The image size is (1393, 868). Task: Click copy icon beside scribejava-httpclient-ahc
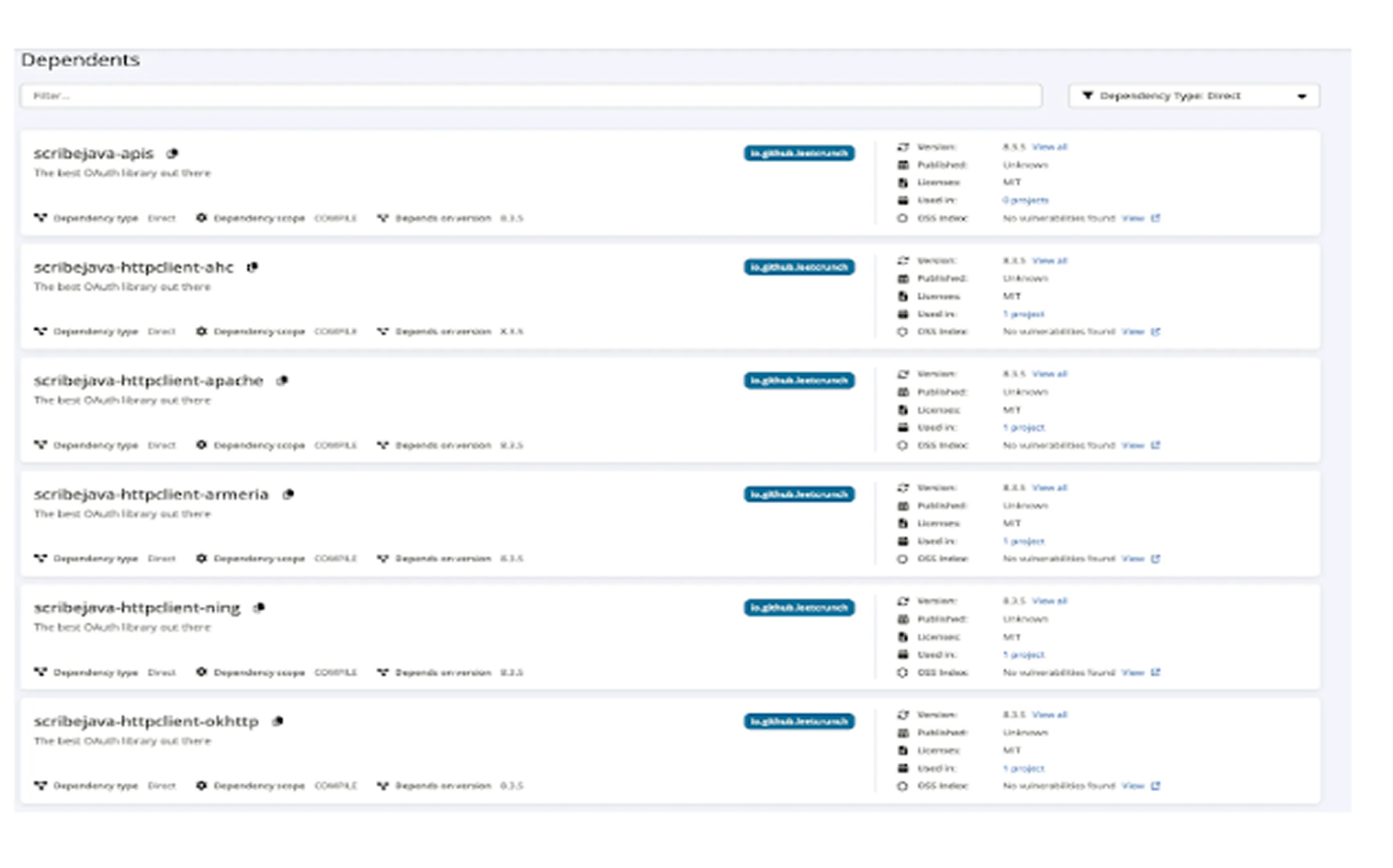coord(252,267)
